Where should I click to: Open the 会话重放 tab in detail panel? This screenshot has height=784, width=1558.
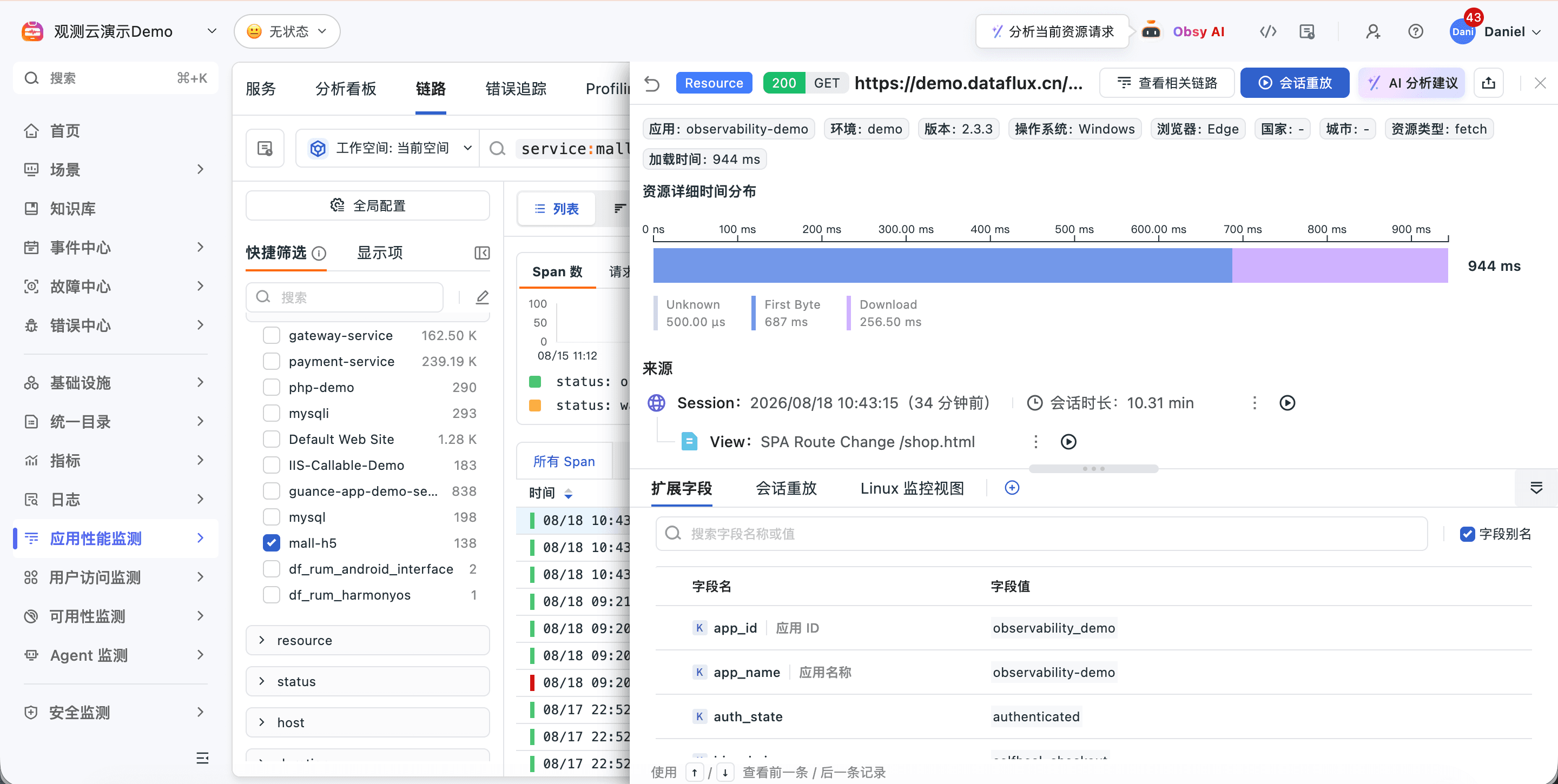click(786, 488)
